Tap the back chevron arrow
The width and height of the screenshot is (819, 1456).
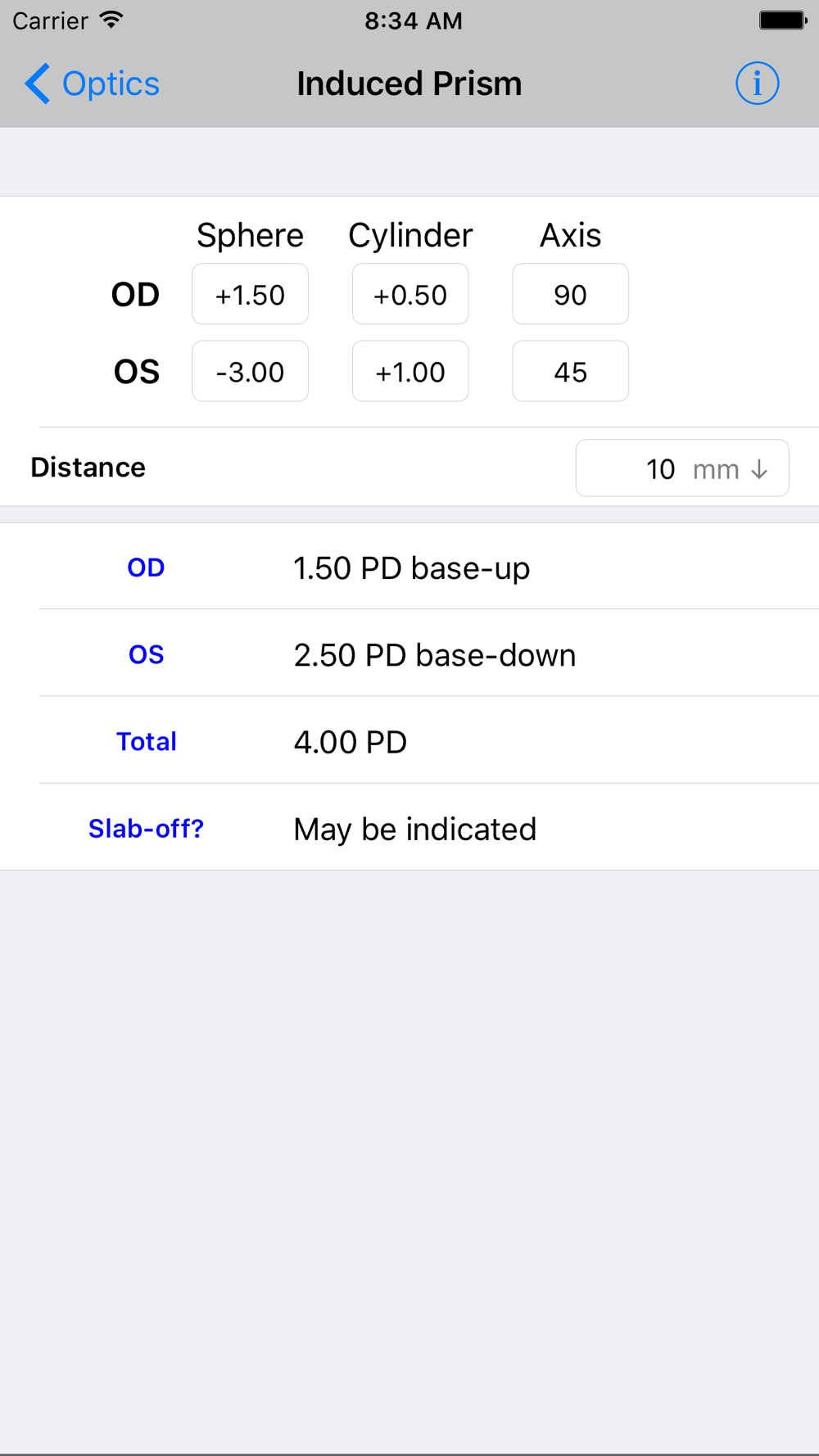(37, 84)
